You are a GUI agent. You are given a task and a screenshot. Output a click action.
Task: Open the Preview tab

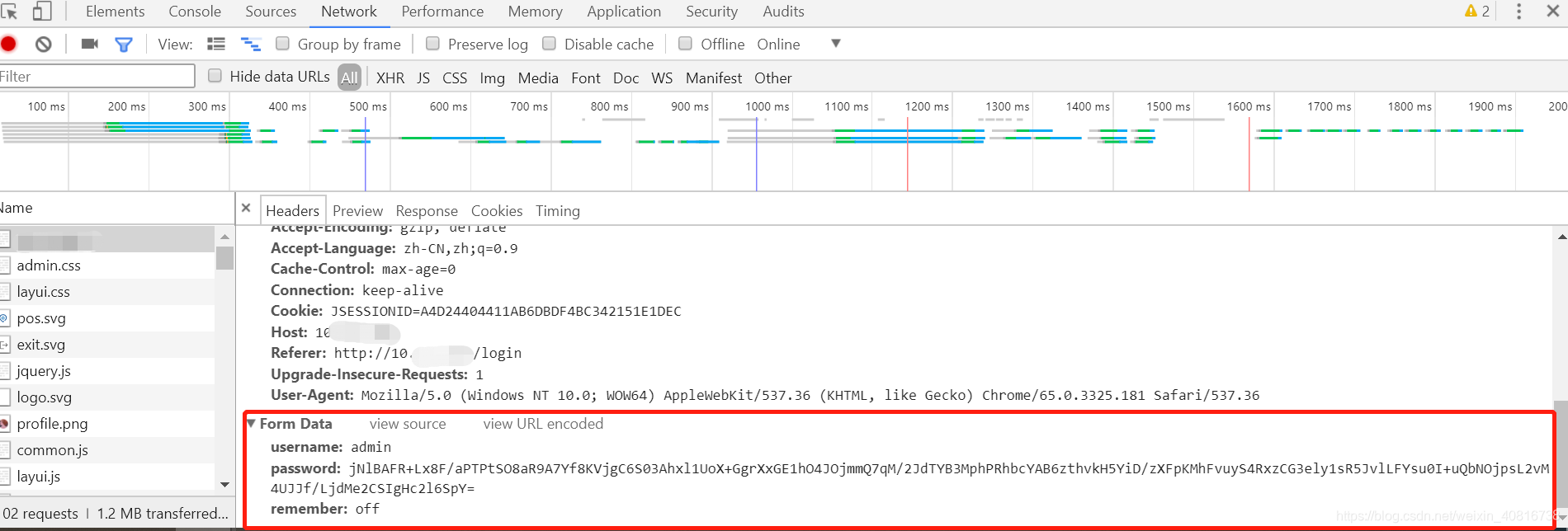click(357, 211)
